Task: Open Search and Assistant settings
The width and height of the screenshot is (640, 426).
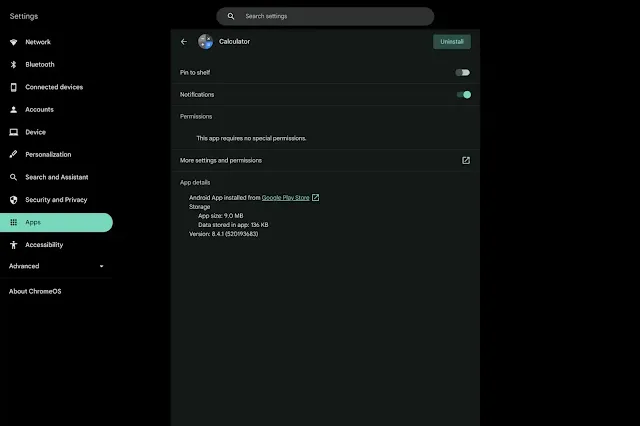Action: (56, 177)
